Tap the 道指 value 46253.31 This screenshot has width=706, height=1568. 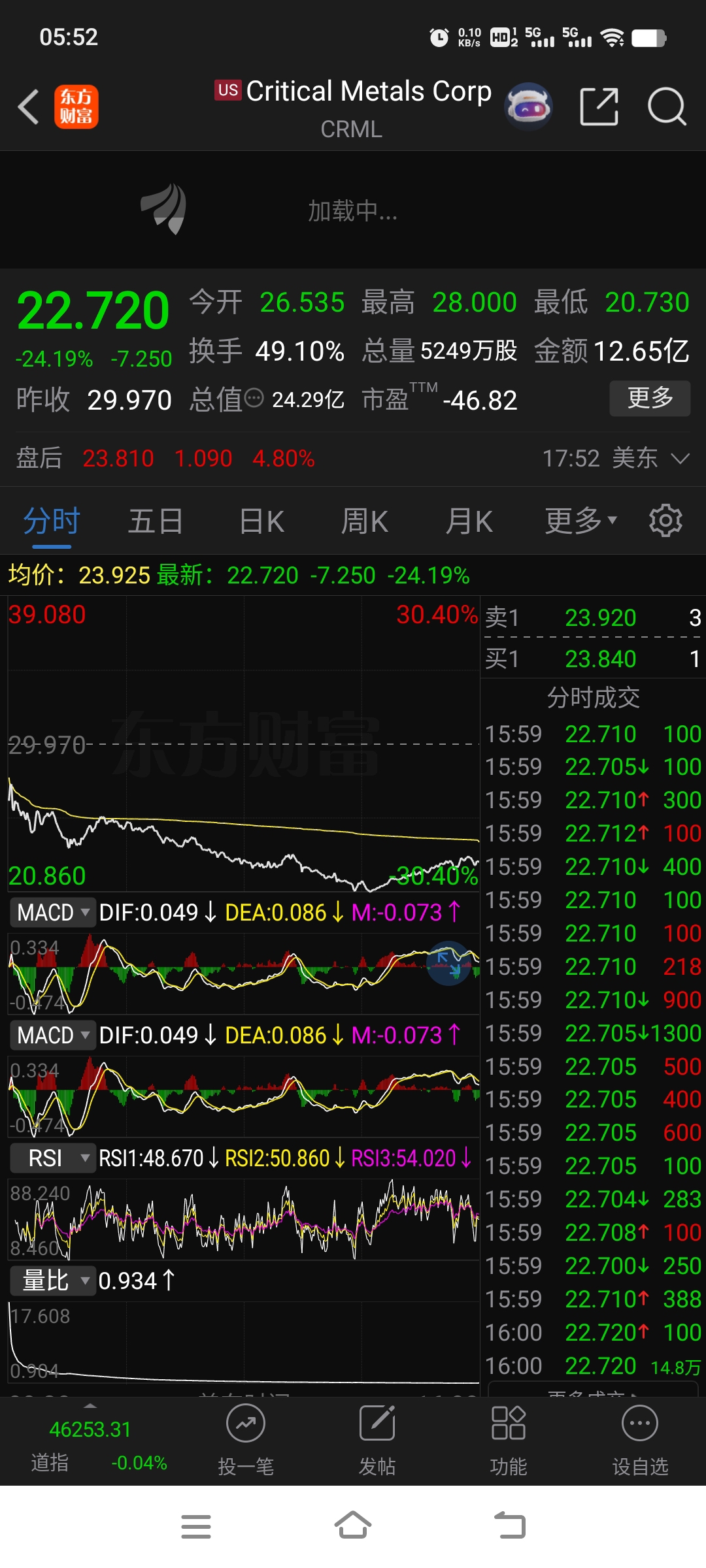[90, 1429]
